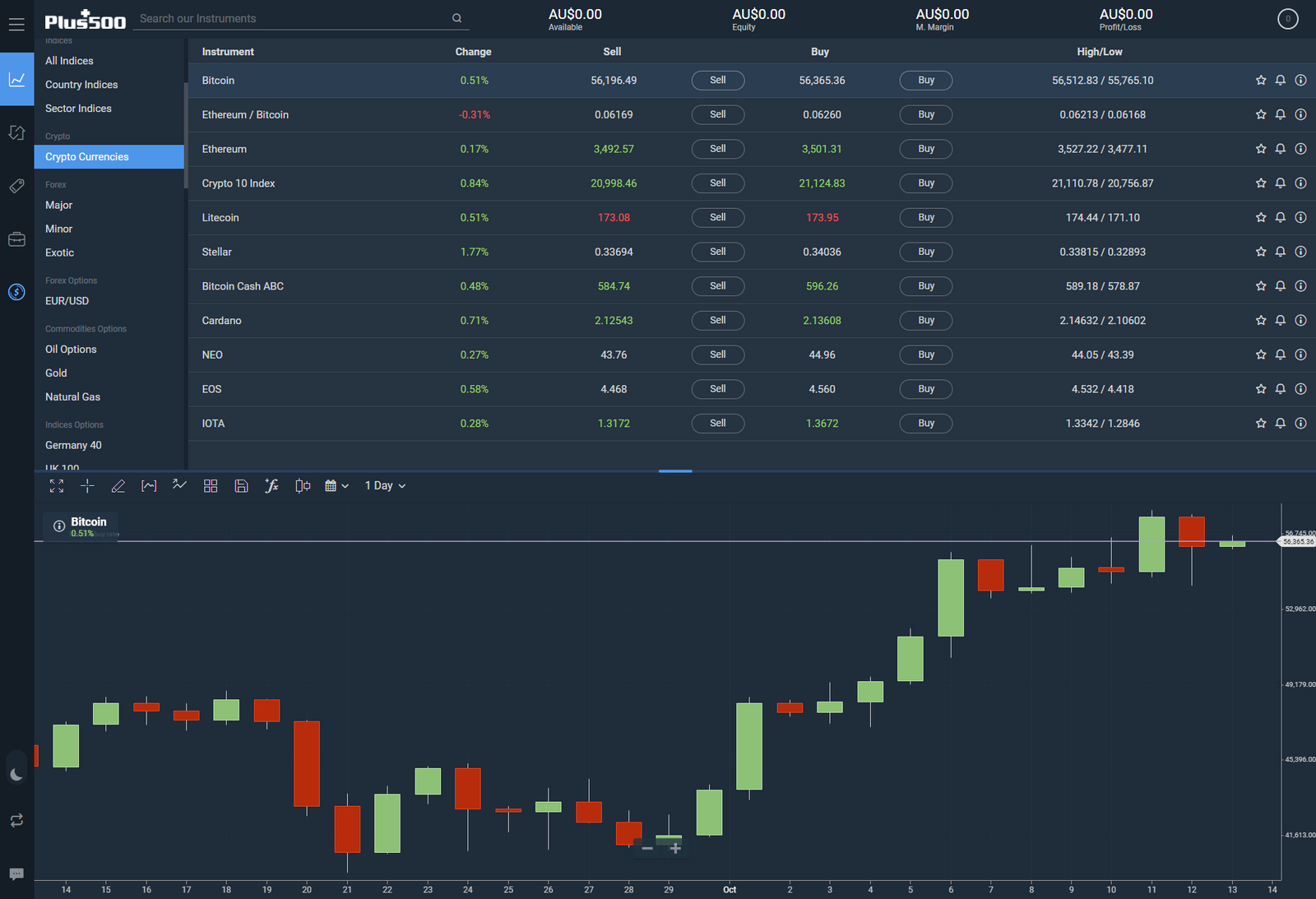Click the Bitcoin chart info icon

(x=59, y=526)
